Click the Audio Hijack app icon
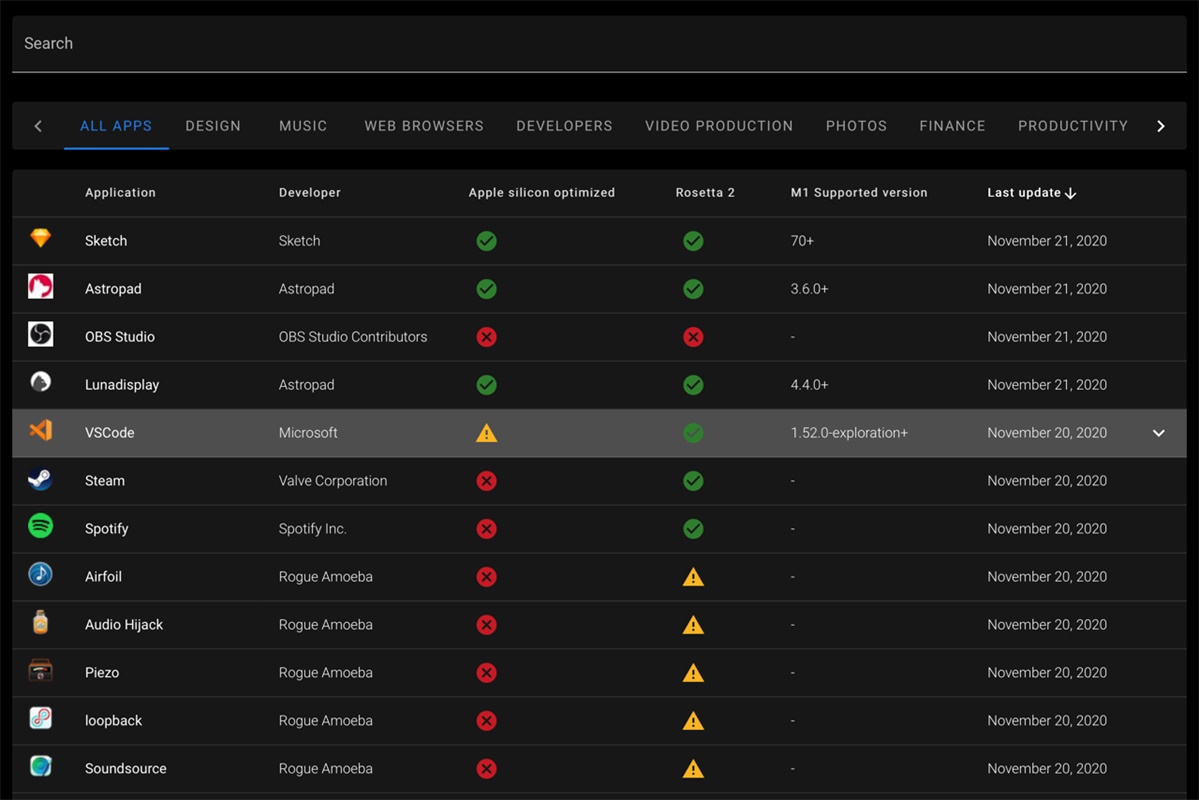This screenshot has height=800, width=1199. click(x=41, y=622)
